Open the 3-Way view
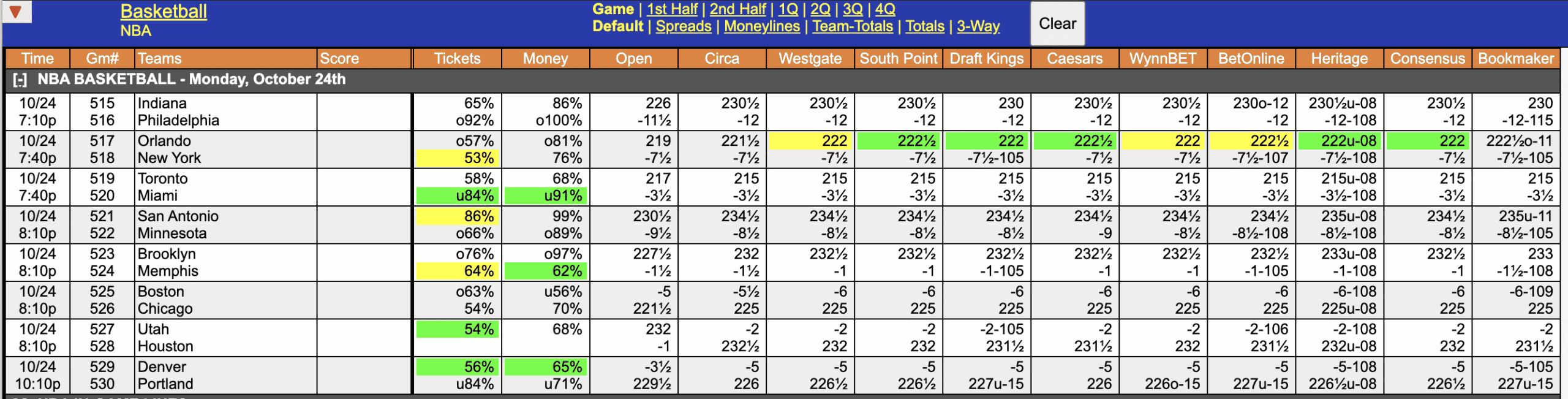1568x399 pixels. tap(978, 26)
